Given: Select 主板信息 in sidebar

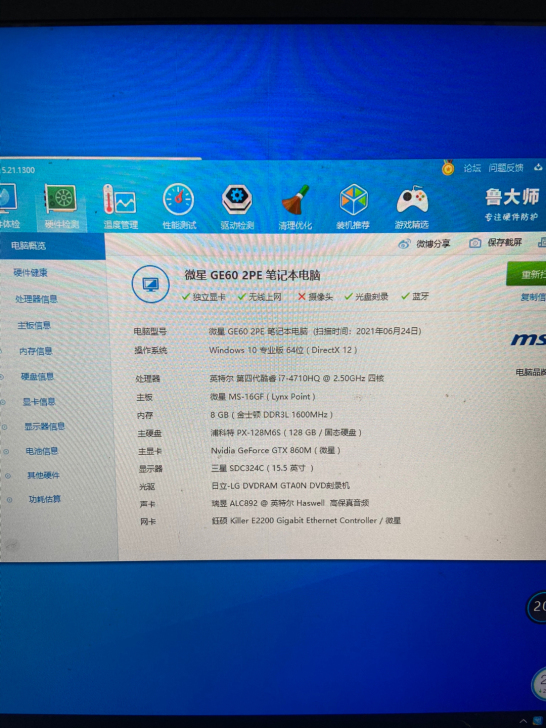Looking at the screenshot, I should (34, 325).
